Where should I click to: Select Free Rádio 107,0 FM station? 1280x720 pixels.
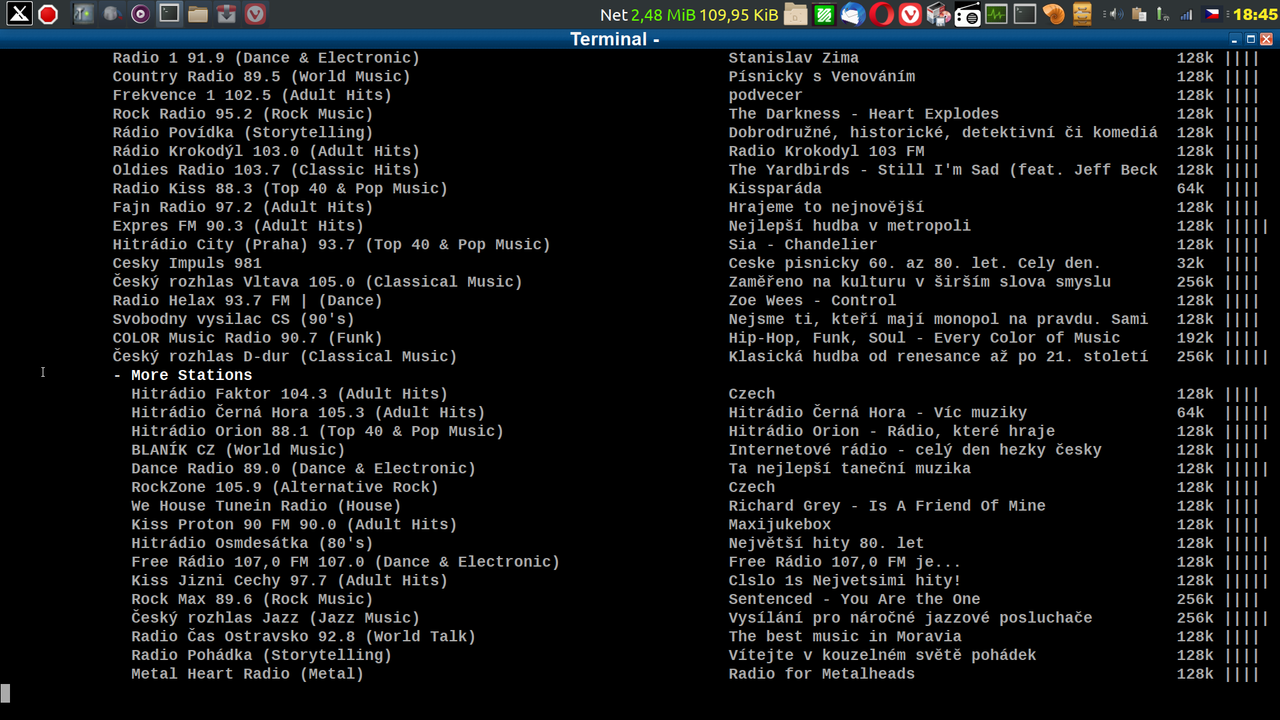coord(346,562)
